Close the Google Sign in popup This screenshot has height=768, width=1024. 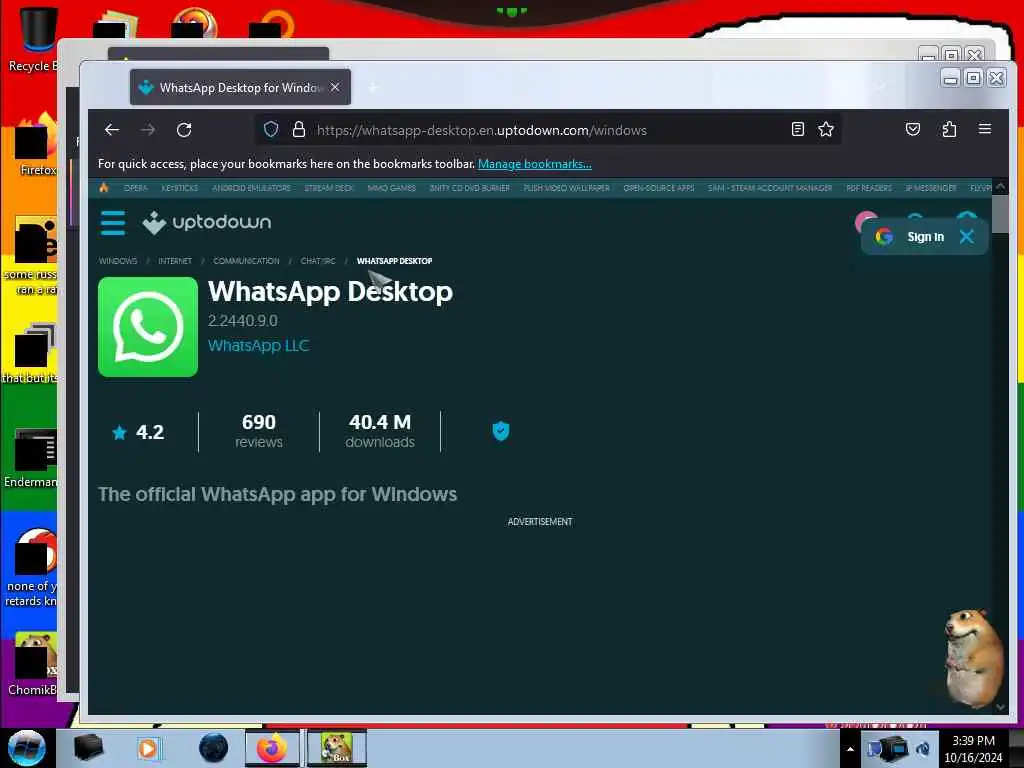tap(967, 236)
